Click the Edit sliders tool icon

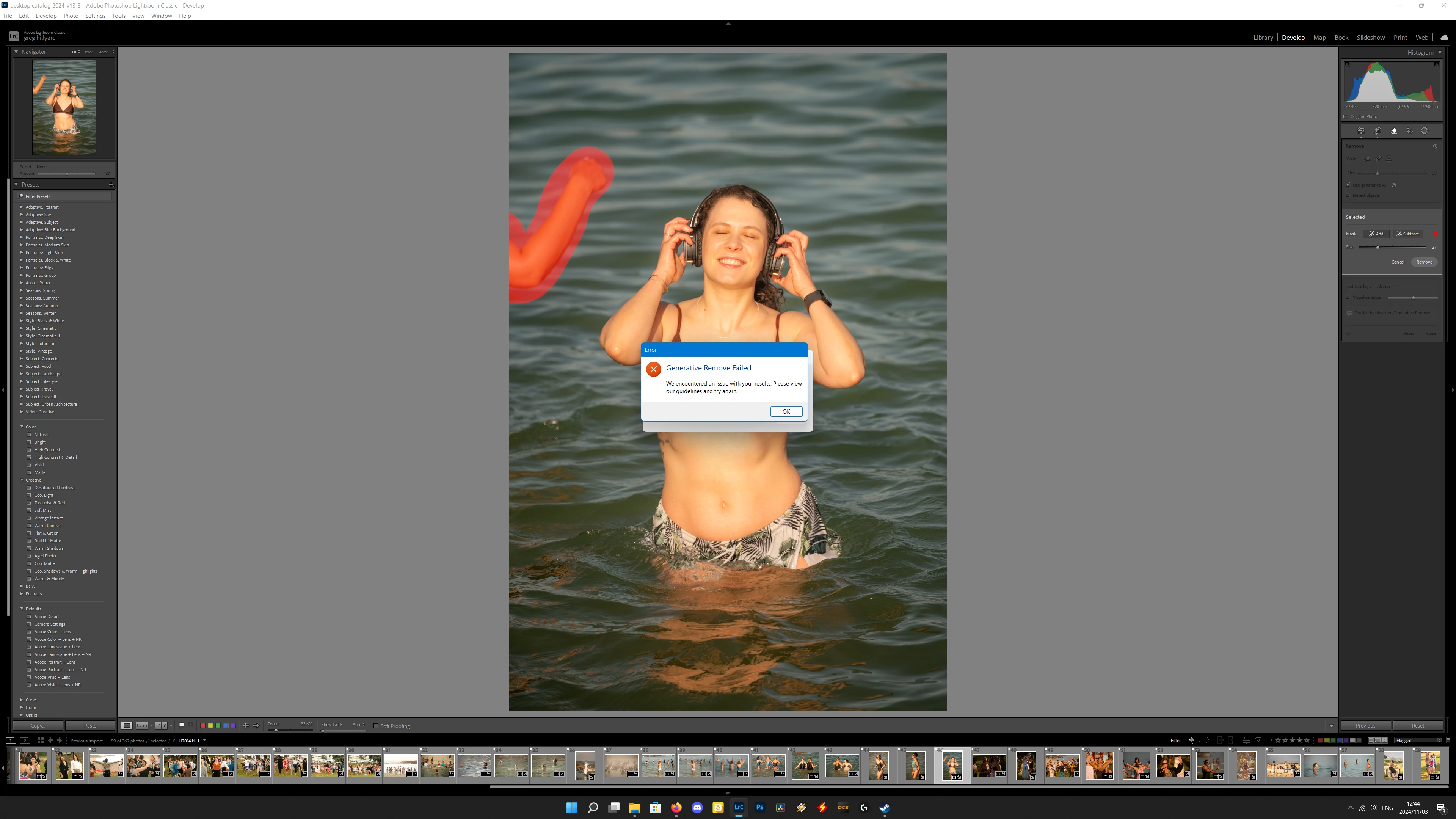tap(1361, 131)
